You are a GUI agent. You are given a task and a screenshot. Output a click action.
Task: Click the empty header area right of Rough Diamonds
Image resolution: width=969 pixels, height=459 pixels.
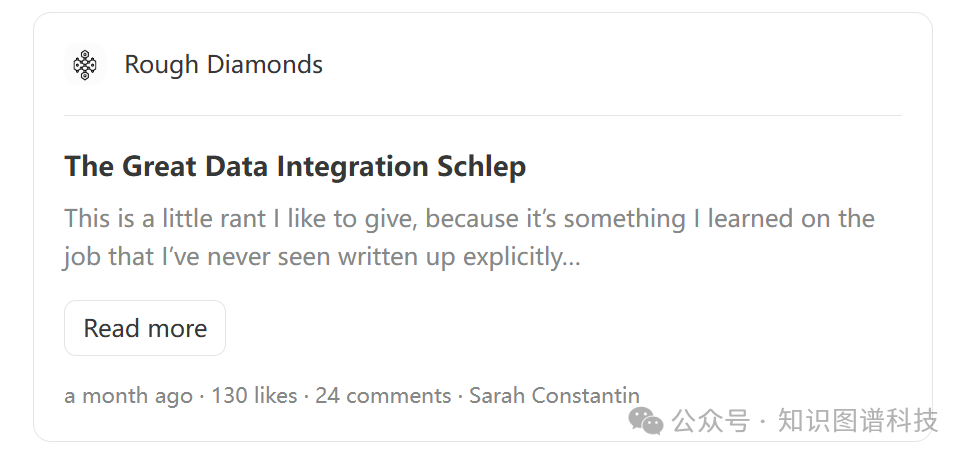pos(612,64)
